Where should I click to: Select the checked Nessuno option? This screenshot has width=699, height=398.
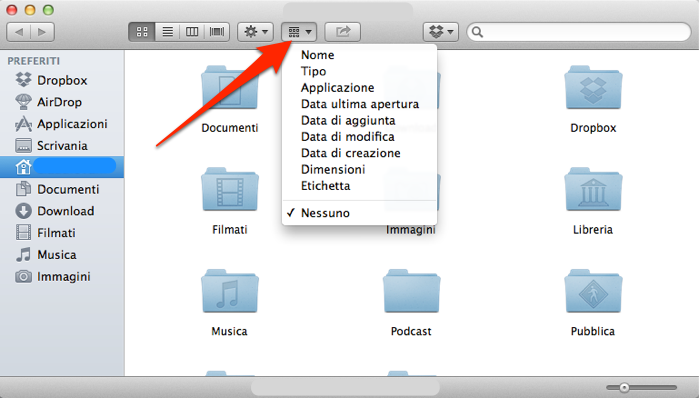click(359, 213)
